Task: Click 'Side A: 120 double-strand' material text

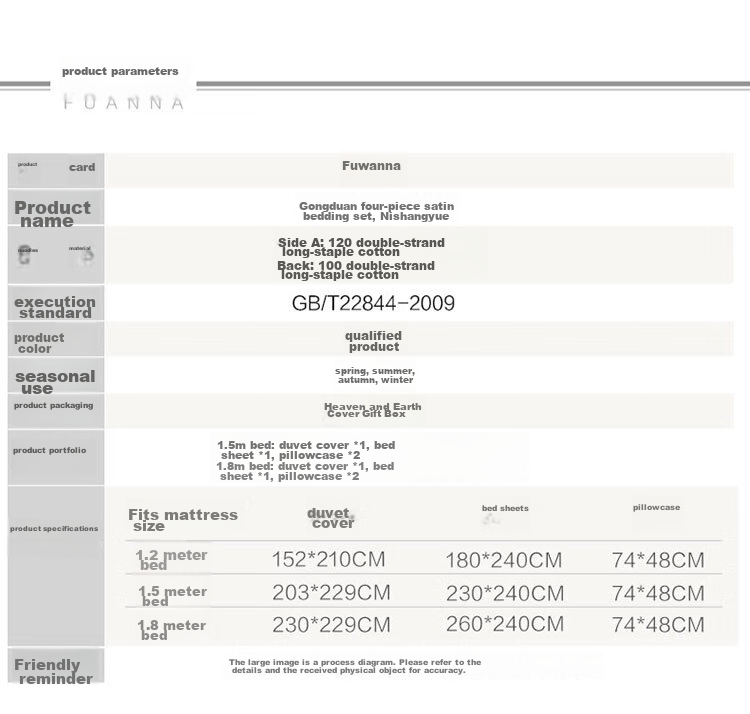Action: [361, 247]
